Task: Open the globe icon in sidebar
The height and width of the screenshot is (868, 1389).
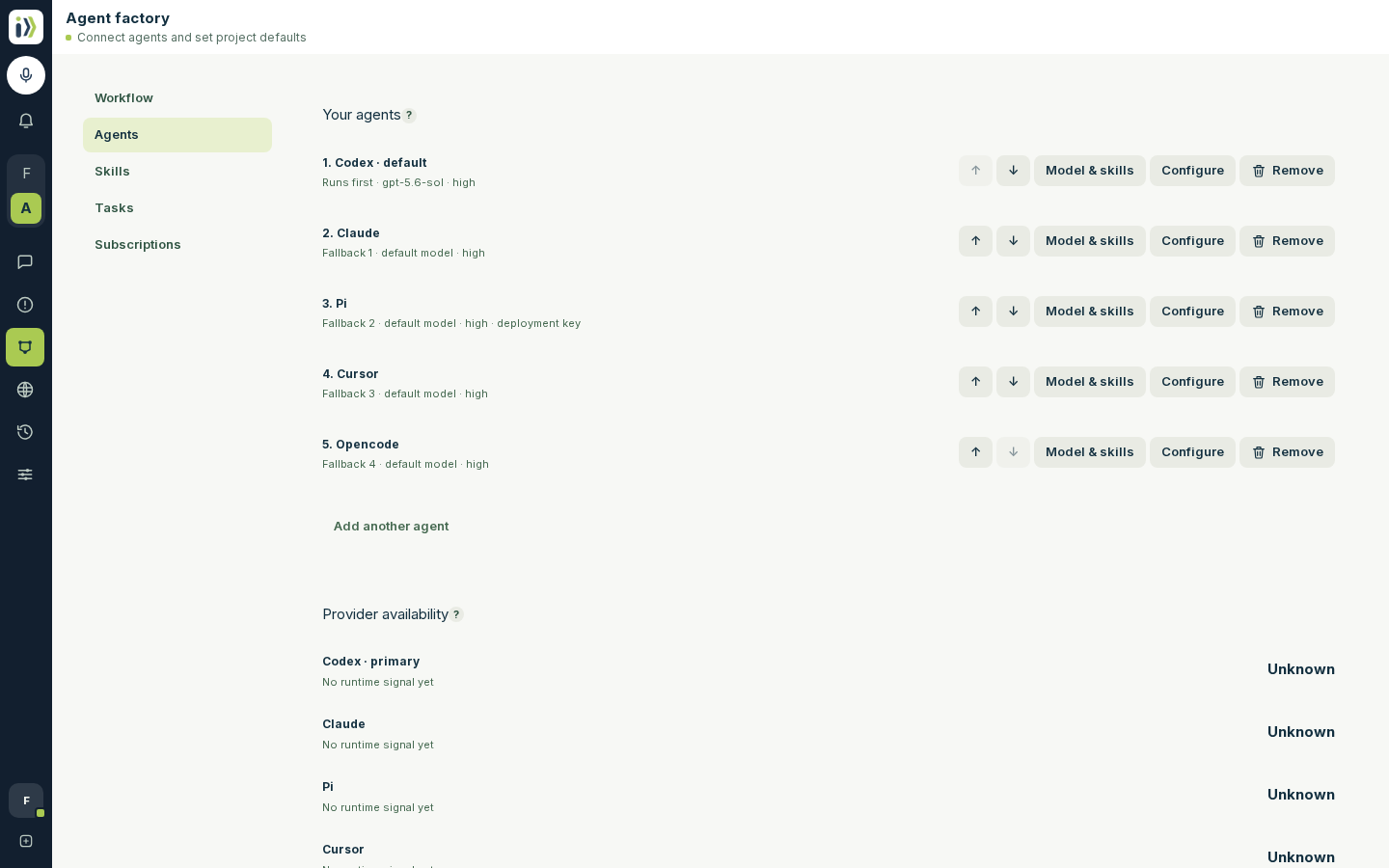Action: pyautogui.click(x=25, y=390)
